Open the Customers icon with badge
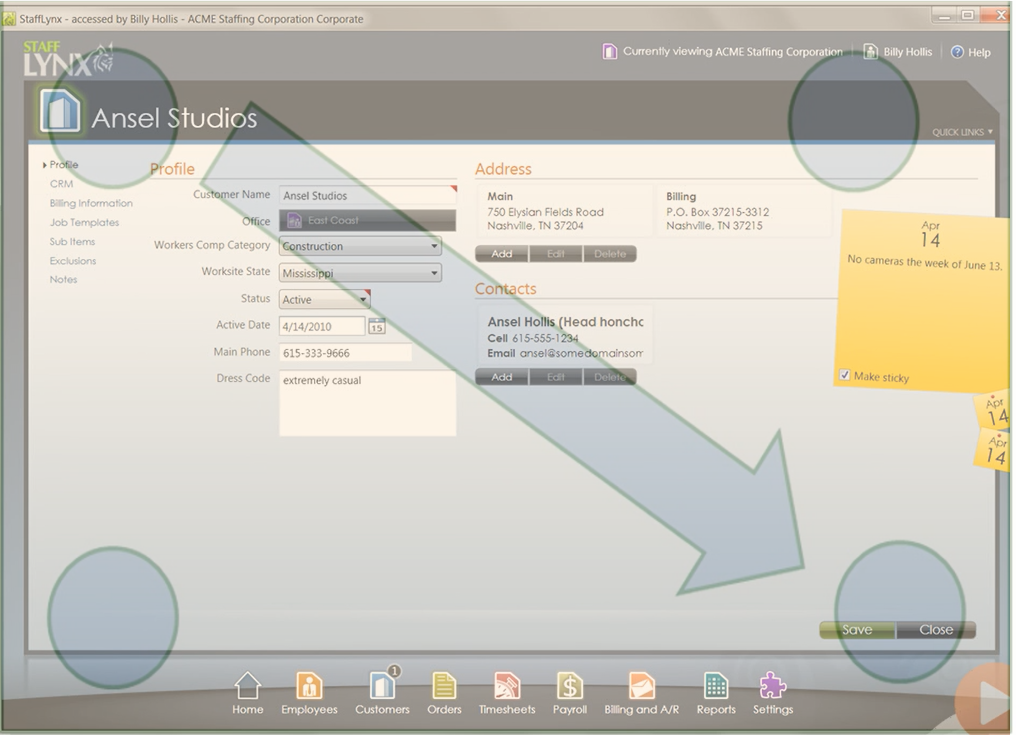The image size is (1016, 735). point(384,684)
